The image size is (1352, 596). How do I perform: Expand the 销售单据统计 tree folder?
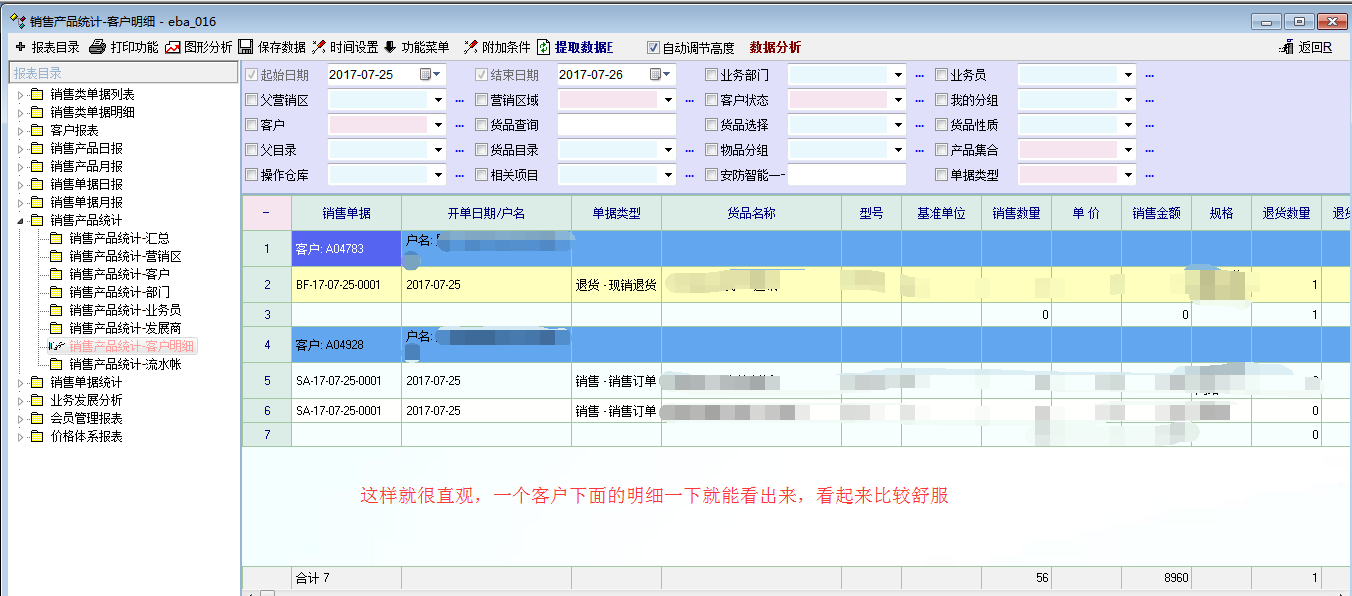click(x=22, y=382)
